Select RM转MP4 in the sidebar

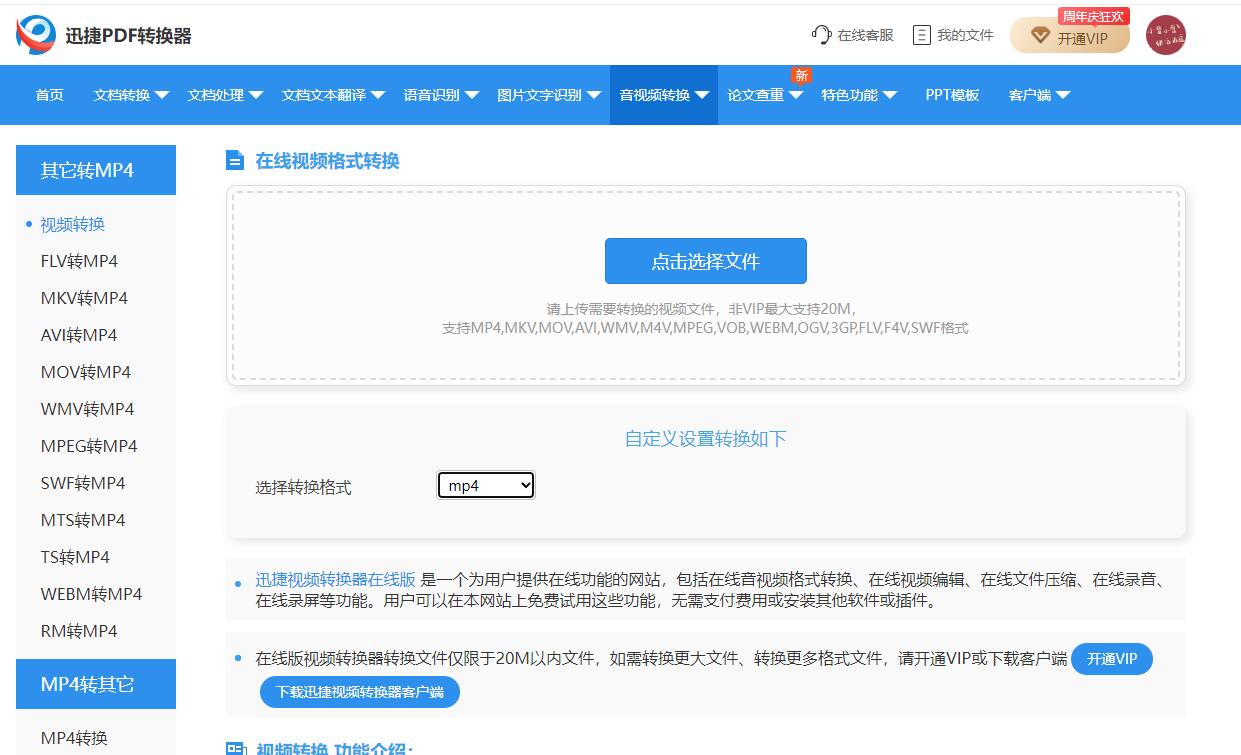(x=79, y=631)
